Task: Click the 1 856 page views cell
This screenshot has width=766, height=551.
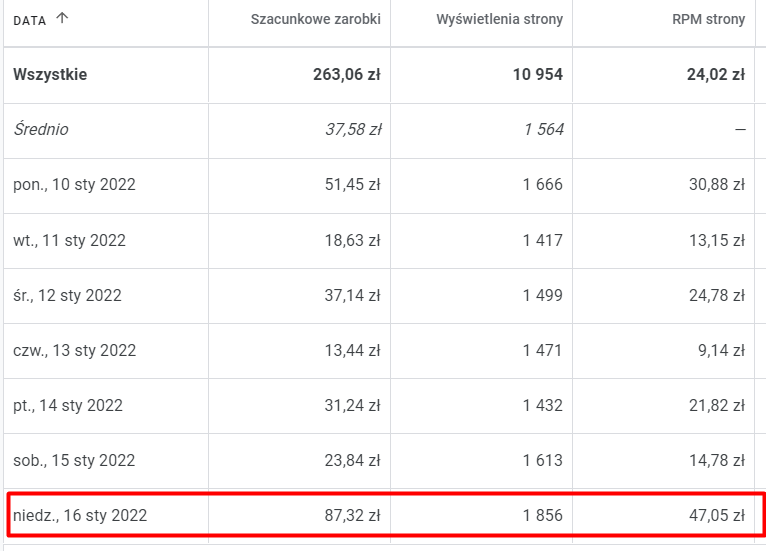Action: point(540,516)
